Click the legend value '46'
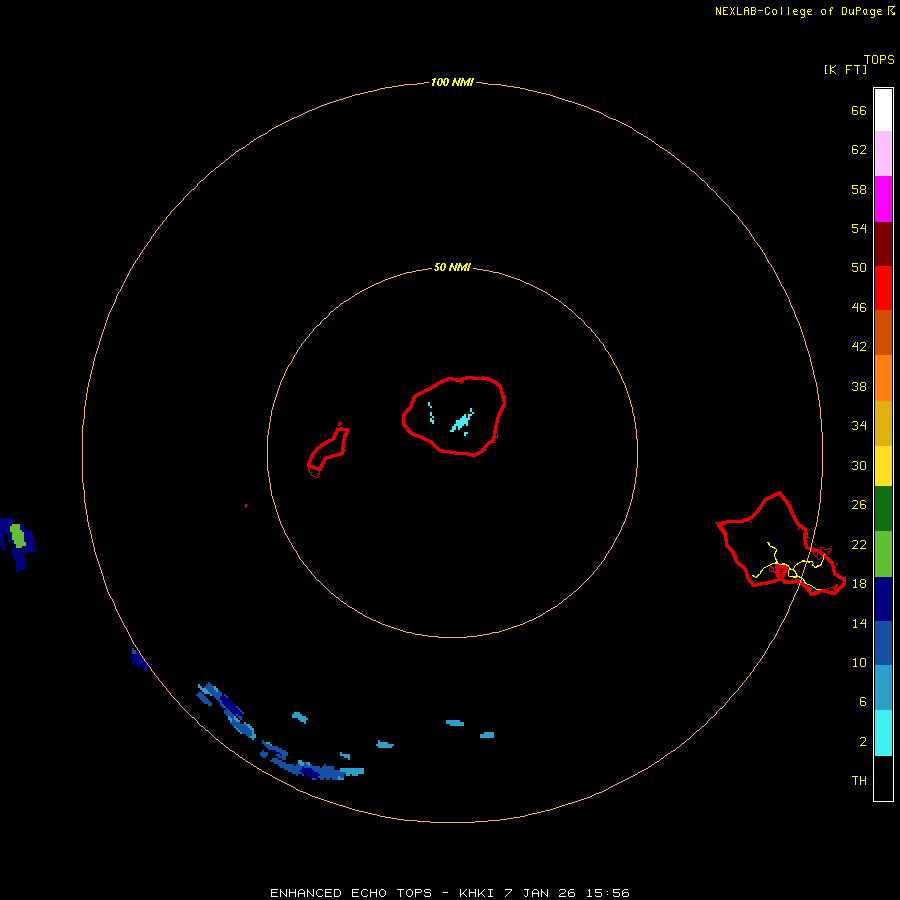The height and width of the screenshot is (900, 900). [x=859, y=308]
